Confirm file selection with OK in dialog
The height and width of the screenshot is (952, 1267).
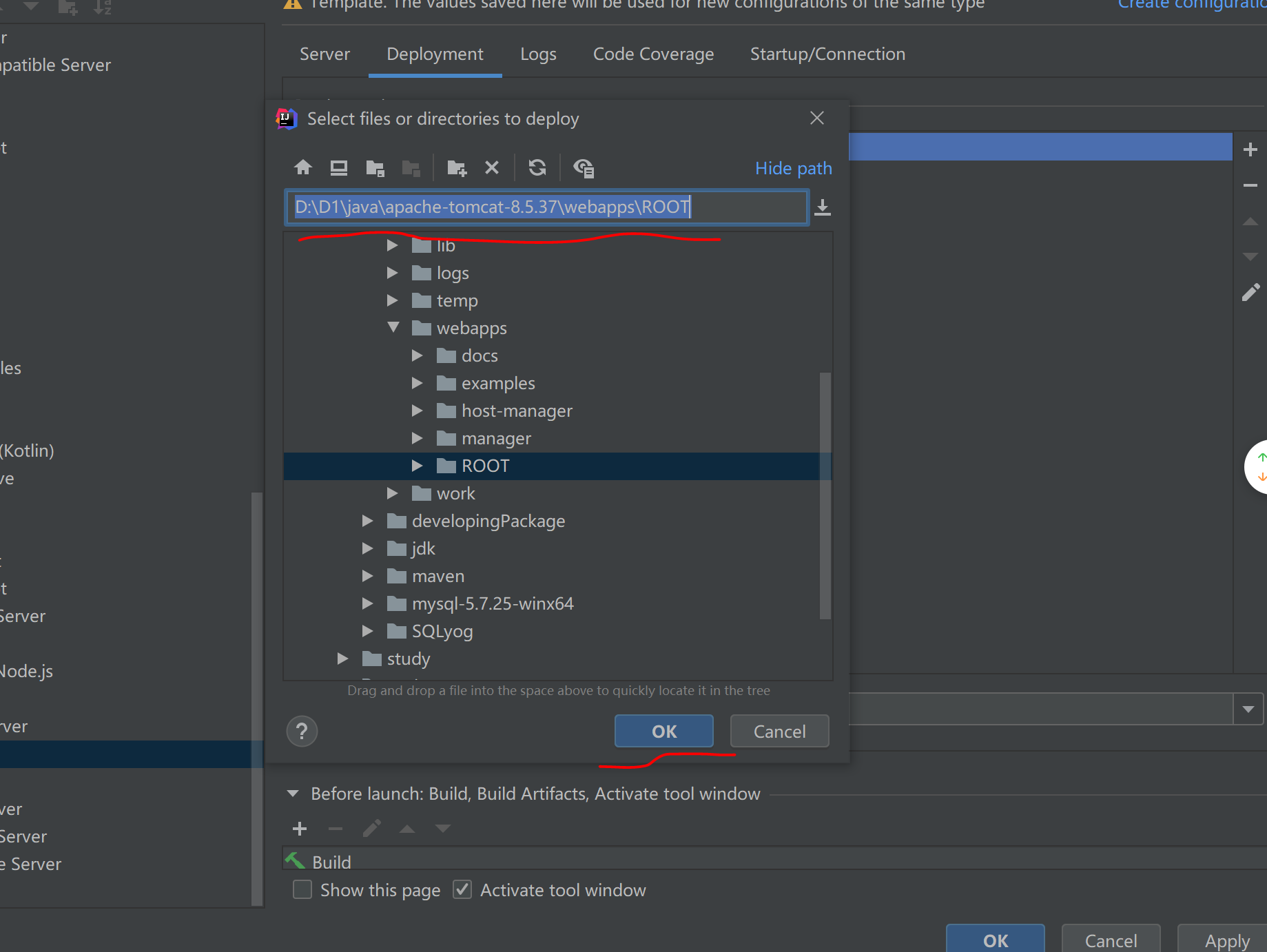664,731
